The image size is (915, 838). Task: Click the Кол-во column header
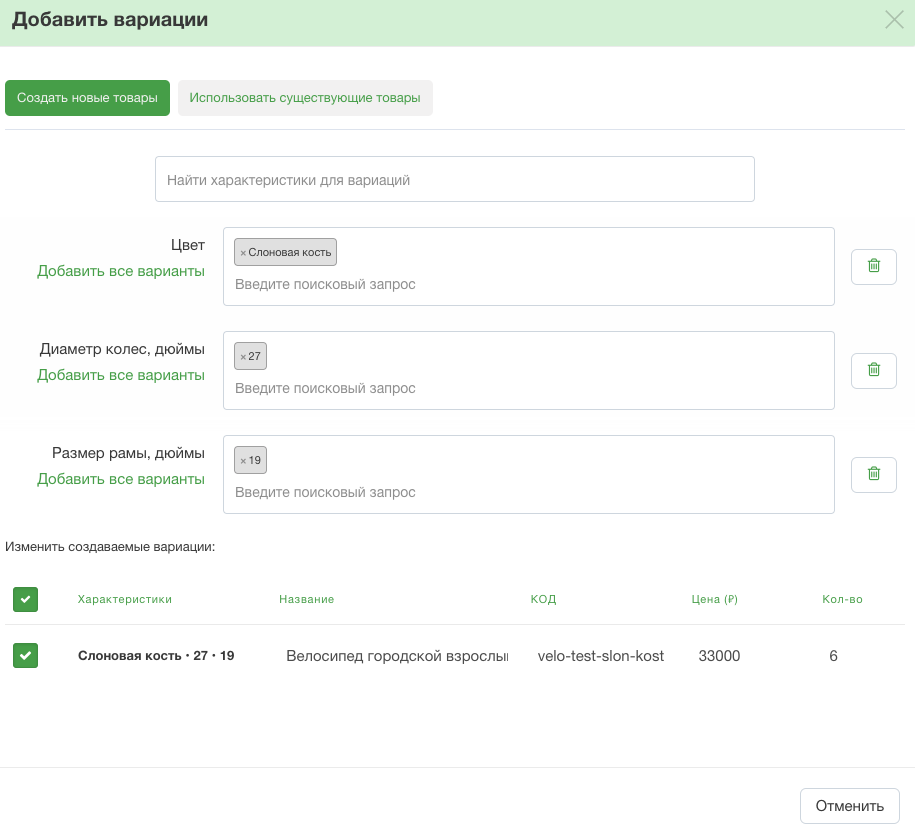(842, 599)
